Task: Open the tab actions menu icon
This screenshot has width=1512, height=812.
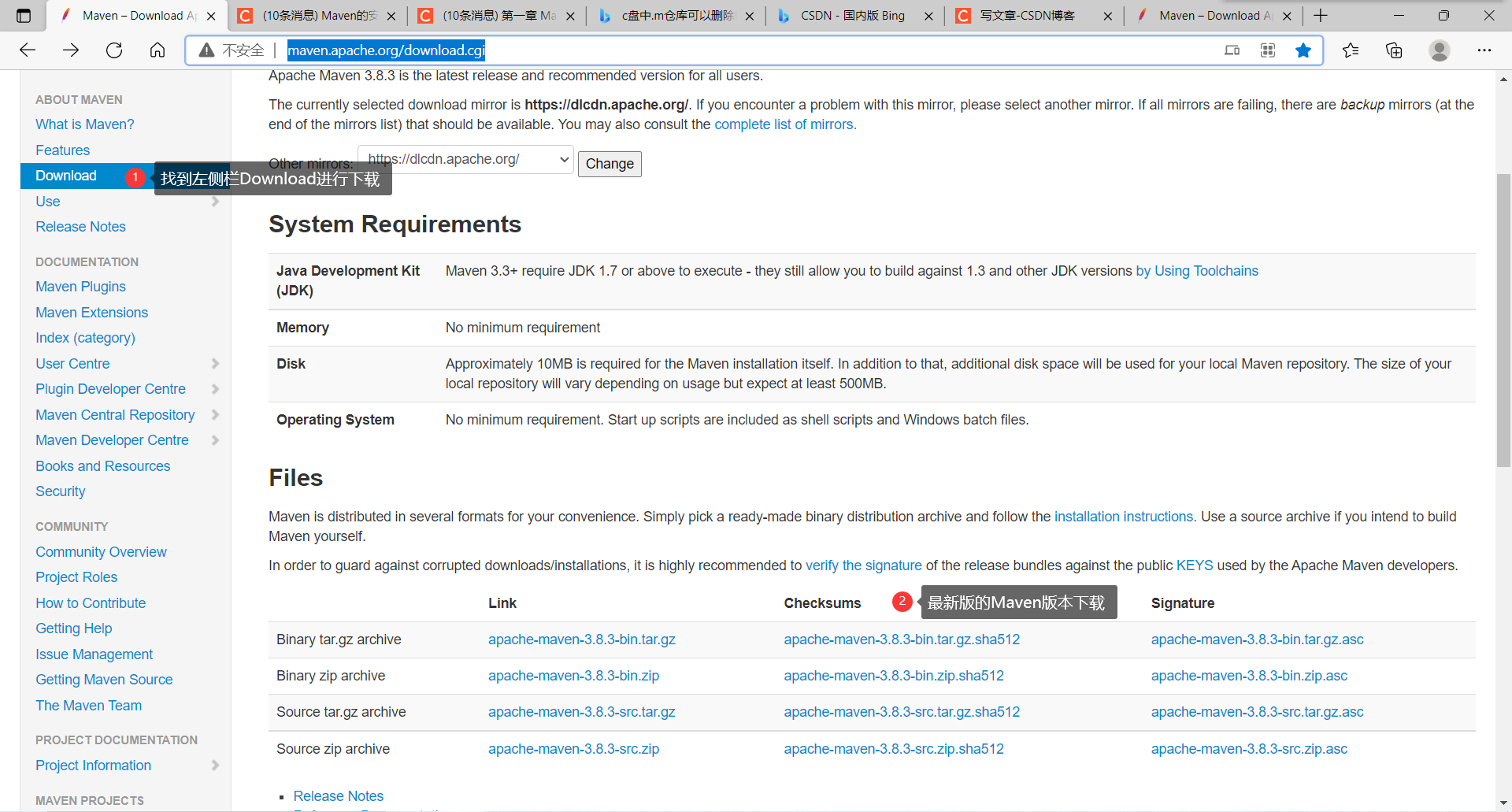Action: click(x=24, y=16)
